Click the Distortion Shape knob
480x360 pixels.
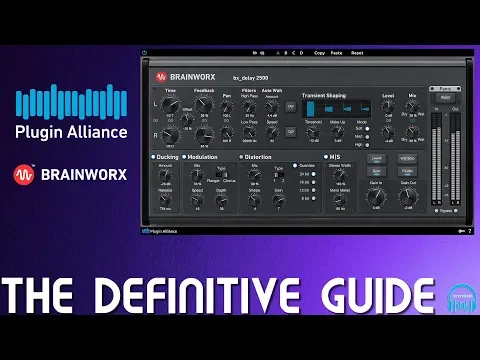(x=254, y=201)
